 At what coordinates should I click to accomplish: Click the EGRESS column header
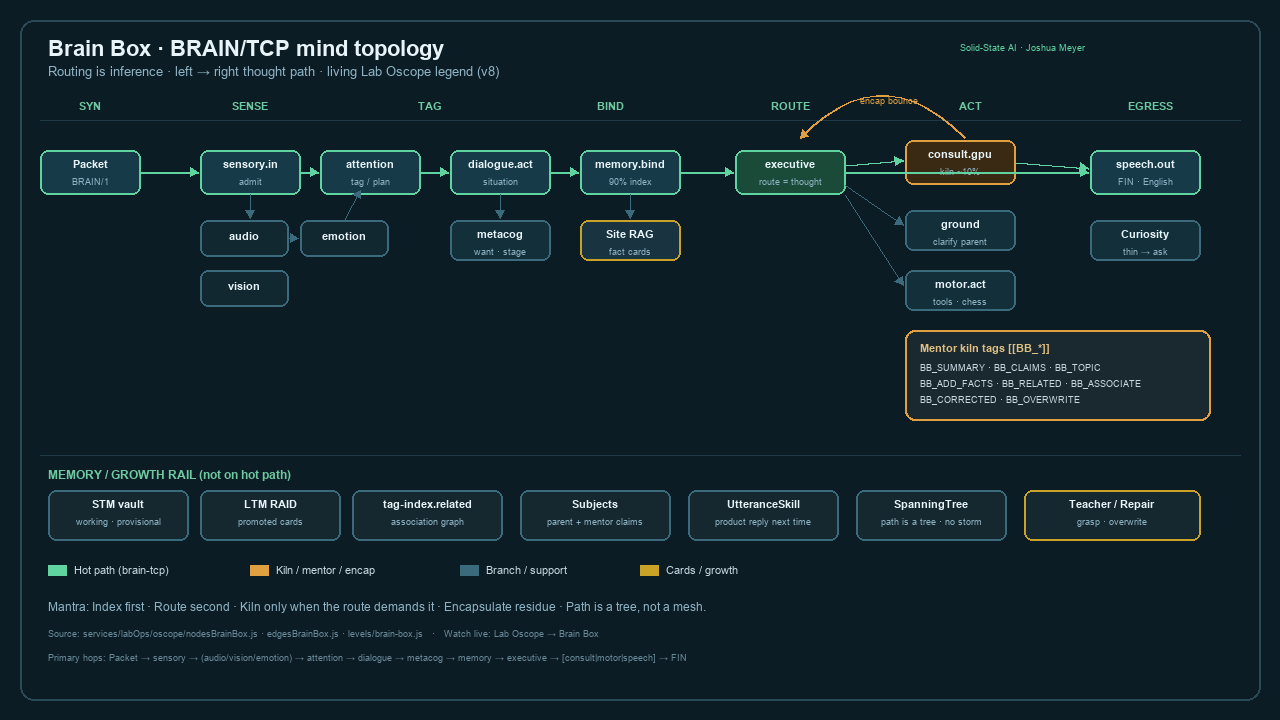coord(1150,106)
